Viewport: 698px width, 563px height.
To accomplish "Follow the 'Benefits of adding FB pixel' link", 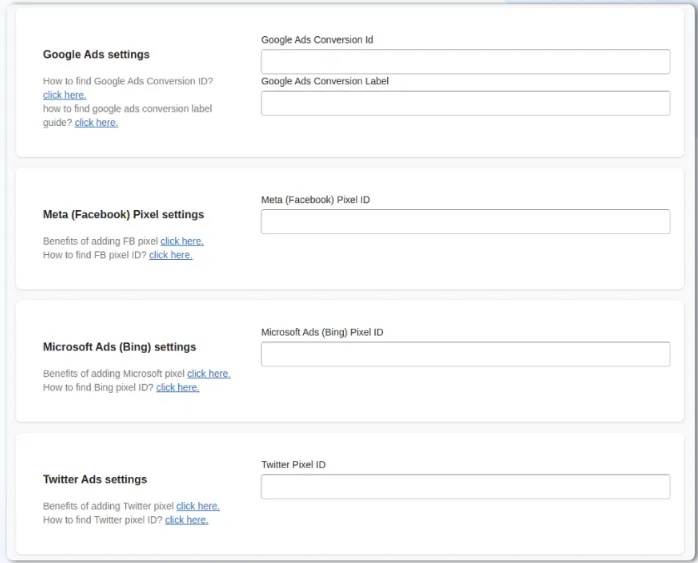I will click(x=182, y=241).
